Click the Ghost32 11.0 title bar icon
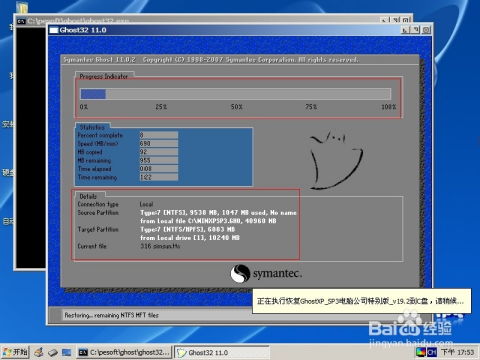Screen dimensions: 480x360 click(x=54, y=30)
